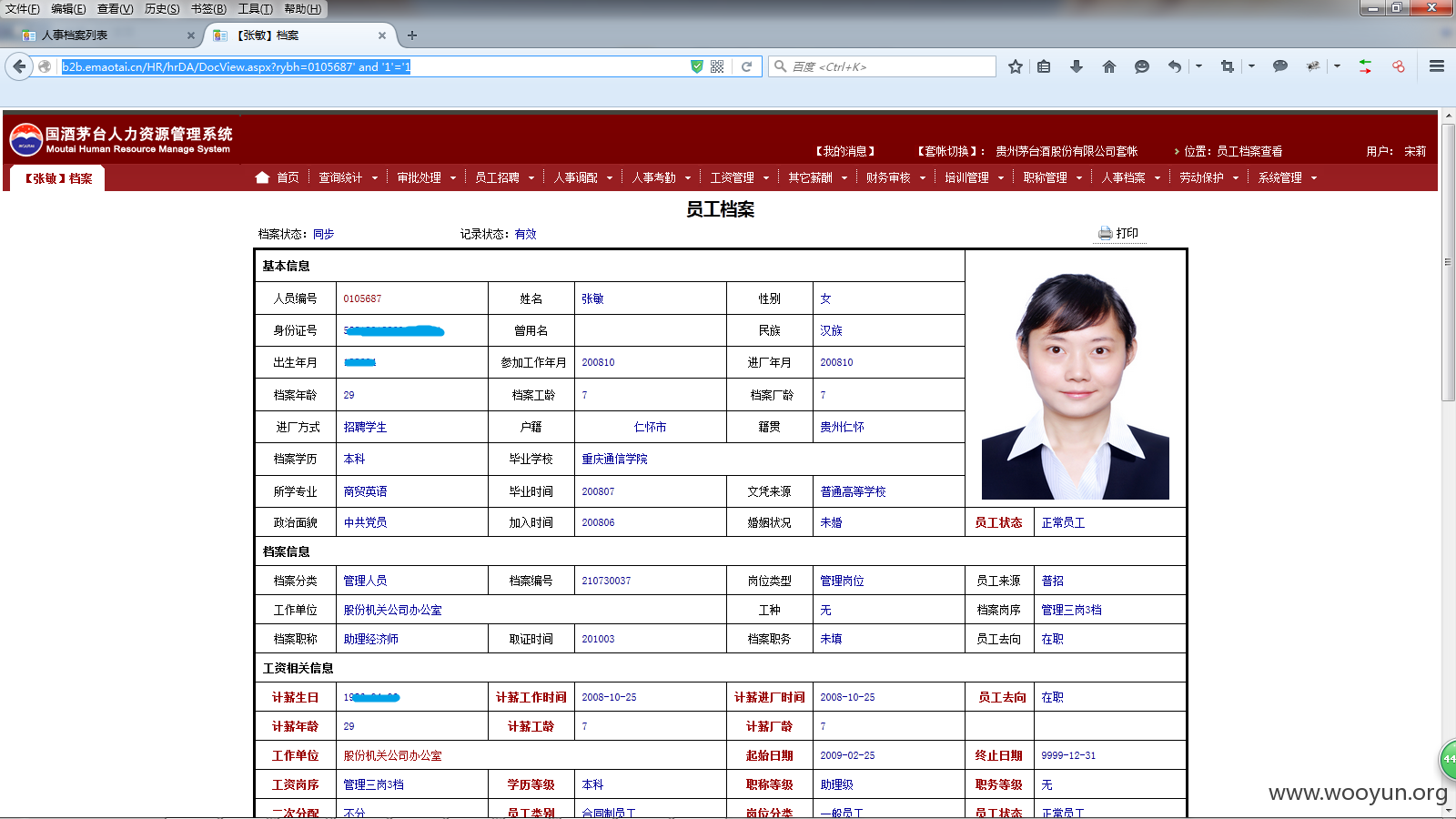
Task: Click the site identity globe icon in address bar
Action: click(44, 66)
